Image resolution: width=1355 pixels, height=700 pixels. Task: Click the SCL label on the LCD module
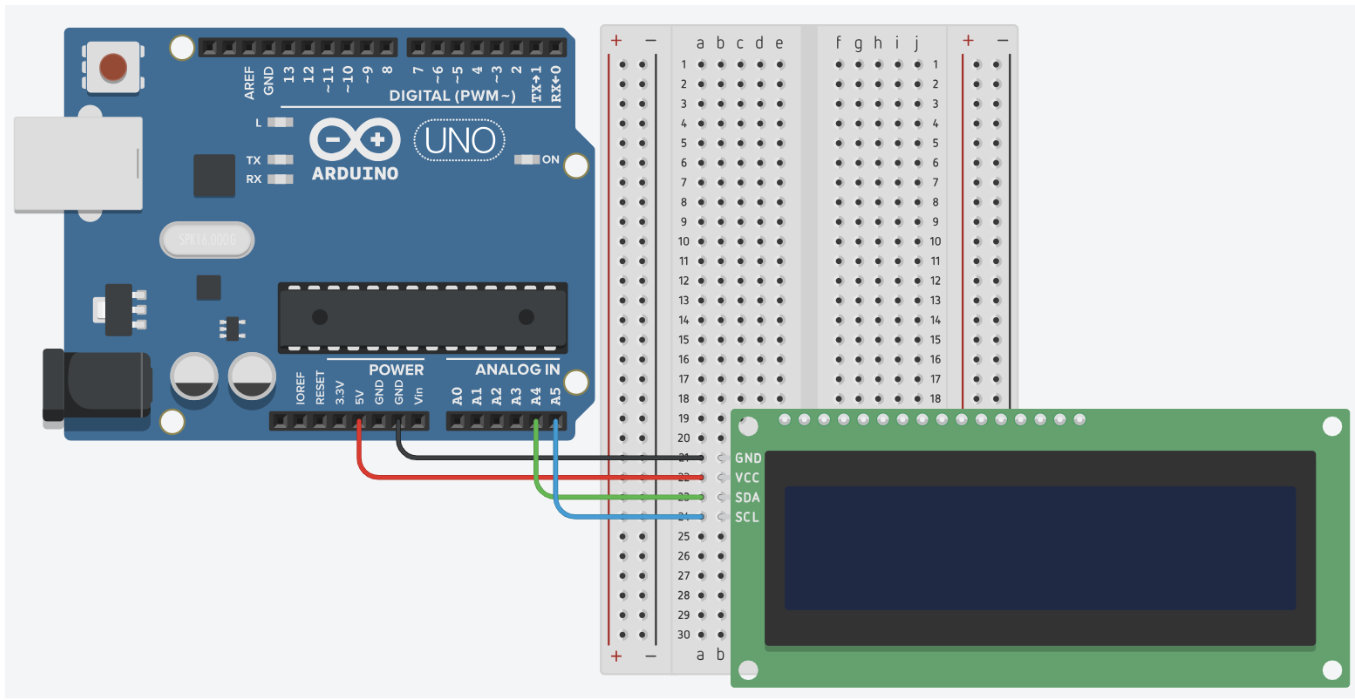click(747, 517)
